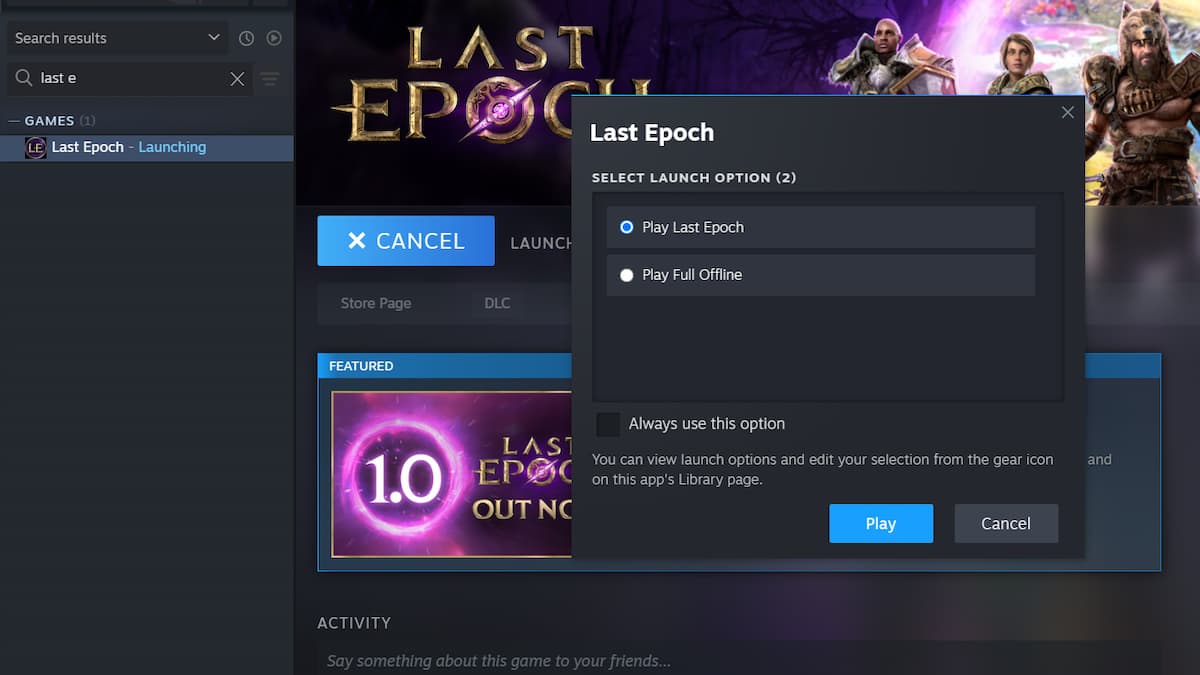This screenshot has width=1200, height=675.
Task: Select the Play Last Epoch radio option
Action: [x=627, y=227]
